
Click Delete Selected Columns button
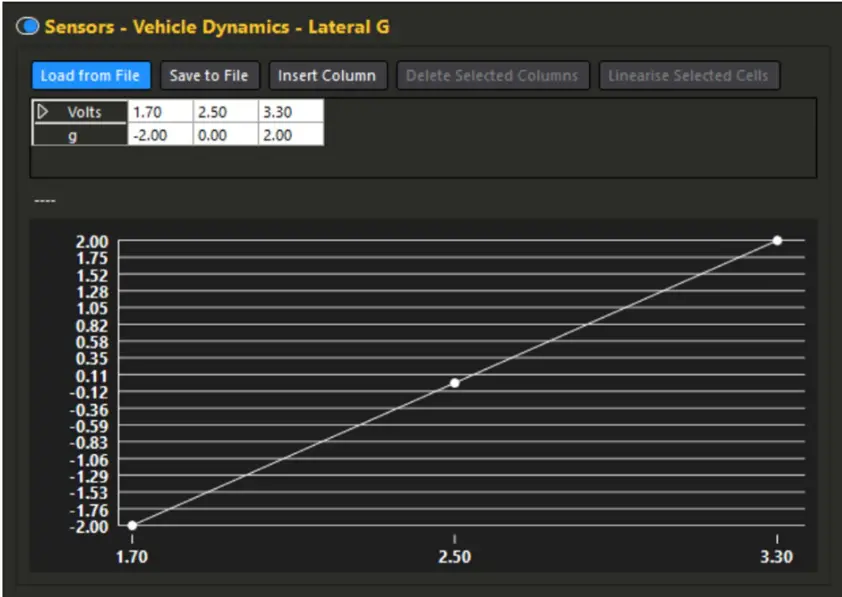click(x=492, y=76)
